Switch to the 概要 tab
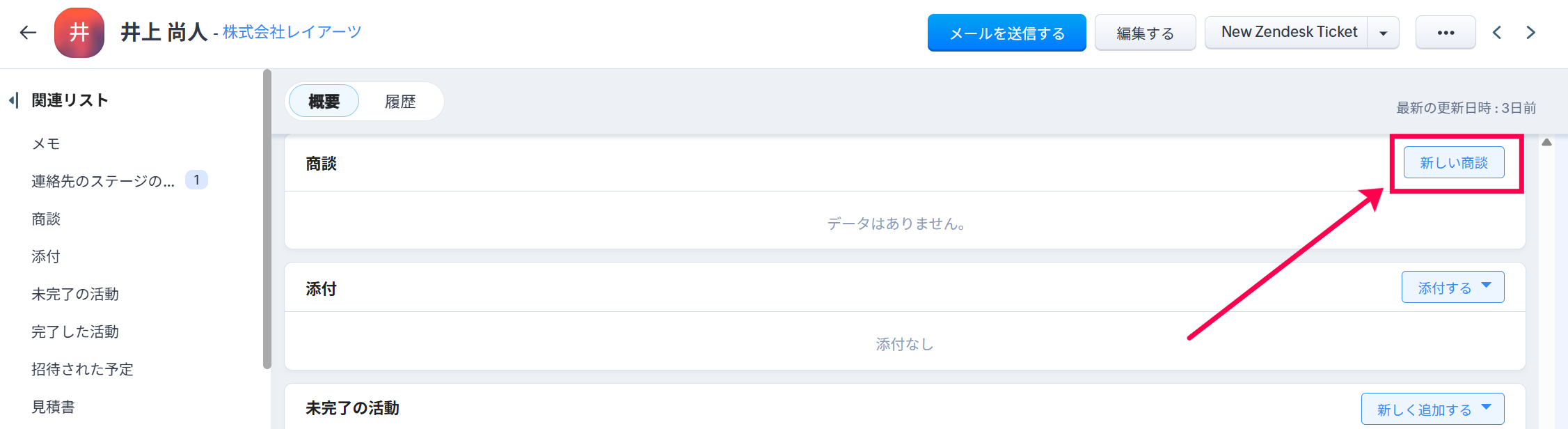 [324, 102]
